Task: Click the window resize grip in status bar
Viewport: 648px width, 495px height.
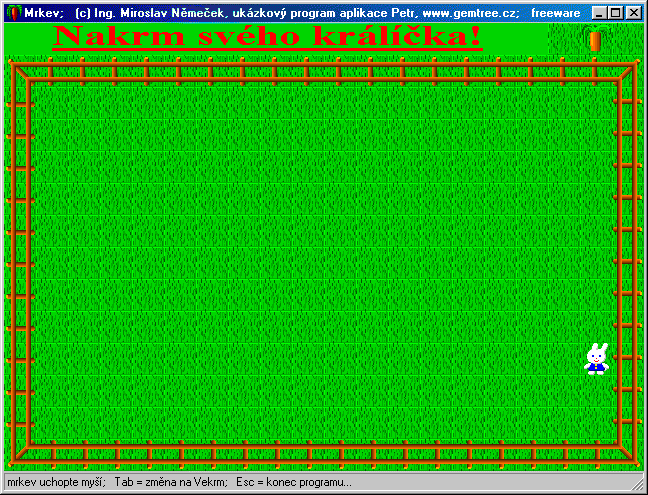Action: click(x=638, y=484)
